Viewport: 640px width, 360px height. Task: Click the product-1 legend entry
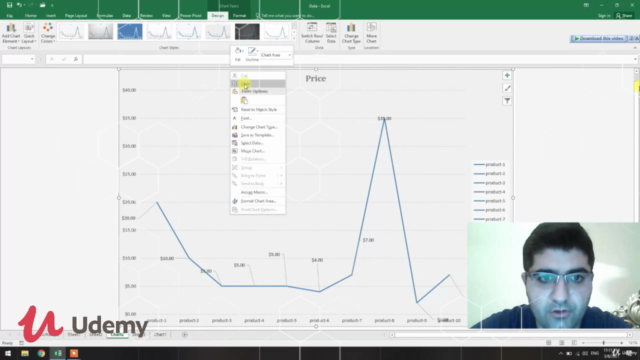point(489,164)
